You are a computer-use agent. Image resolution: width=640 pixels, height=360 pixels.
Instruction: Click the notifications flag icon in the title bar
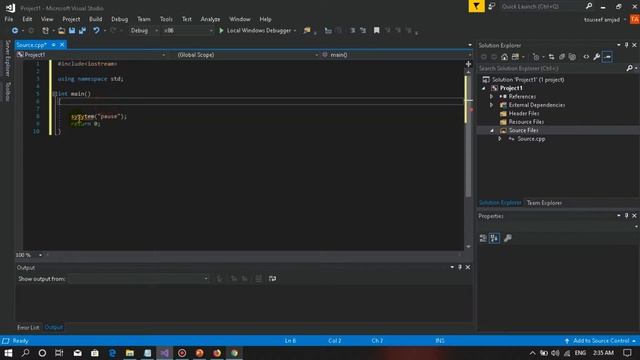pyautogui.click(x=476, y=6)
